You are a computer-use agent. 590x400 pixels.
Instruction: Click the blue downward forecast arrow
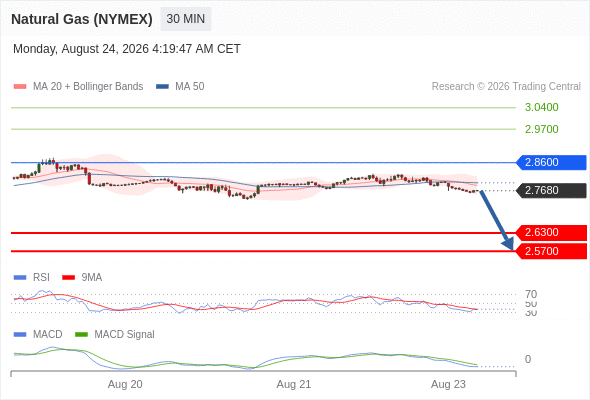[x=496, y=220]
